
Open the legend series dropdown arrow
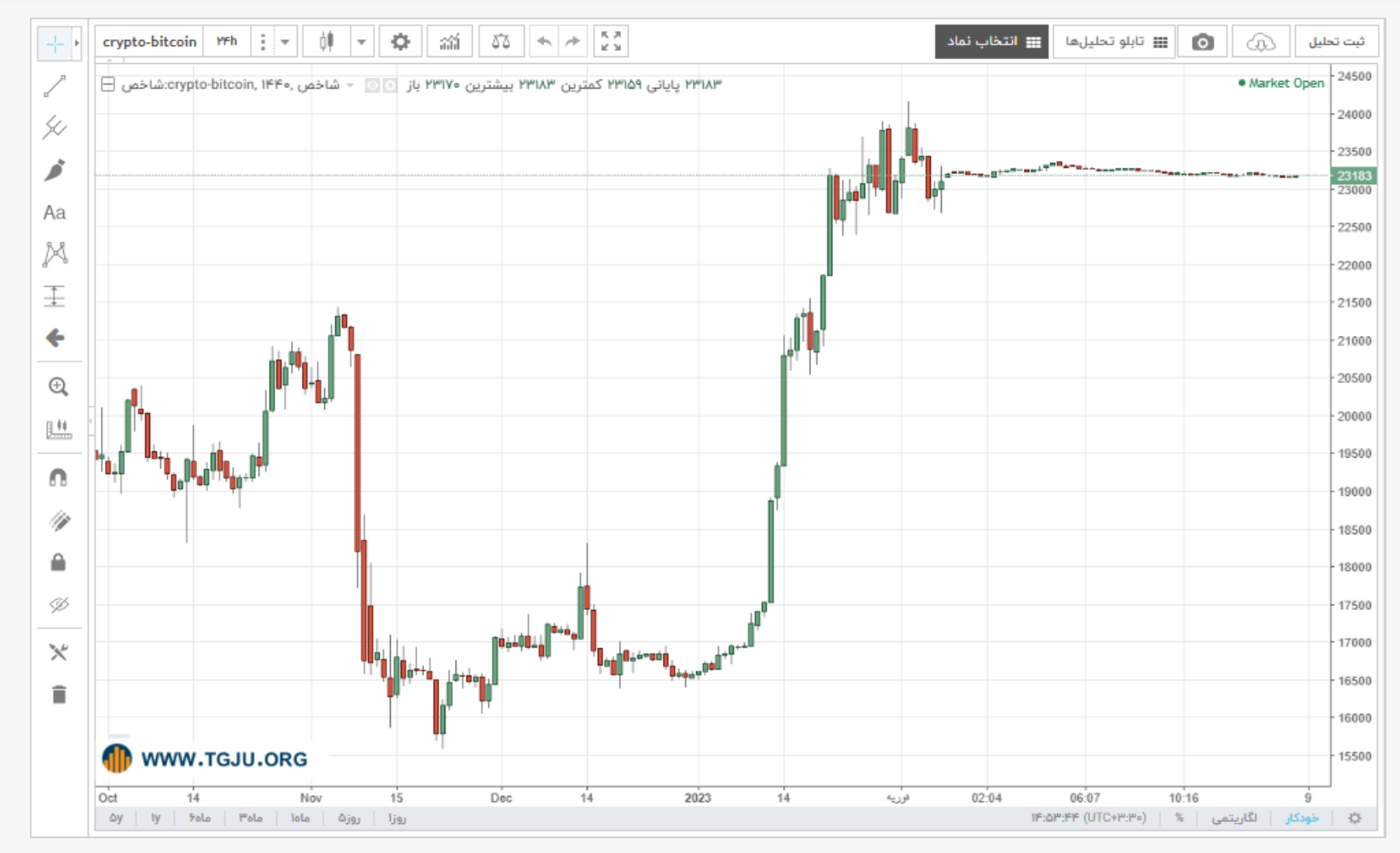click(350, 84)
